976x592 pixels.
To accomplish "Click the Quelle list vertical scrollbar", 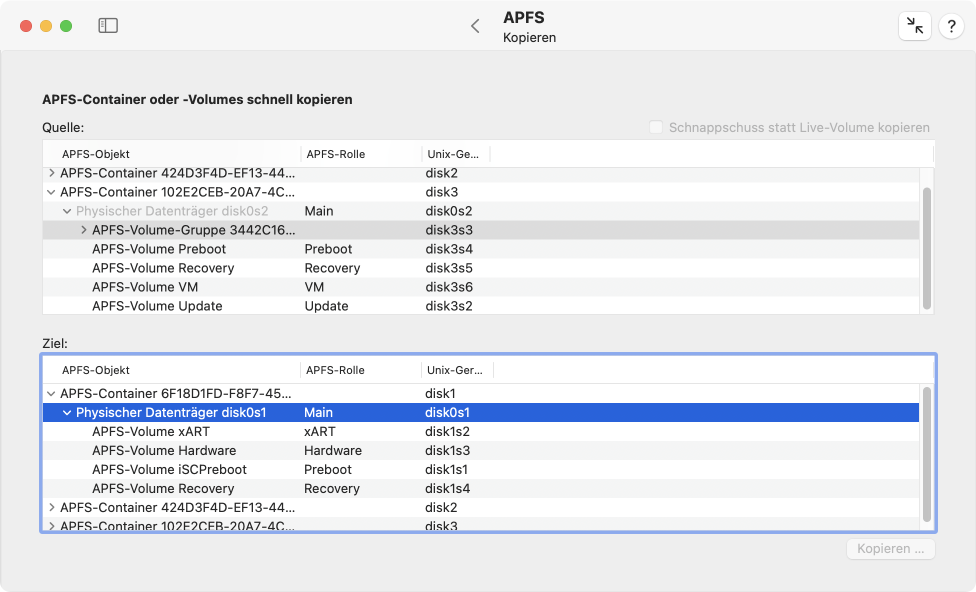I will 927,248.
